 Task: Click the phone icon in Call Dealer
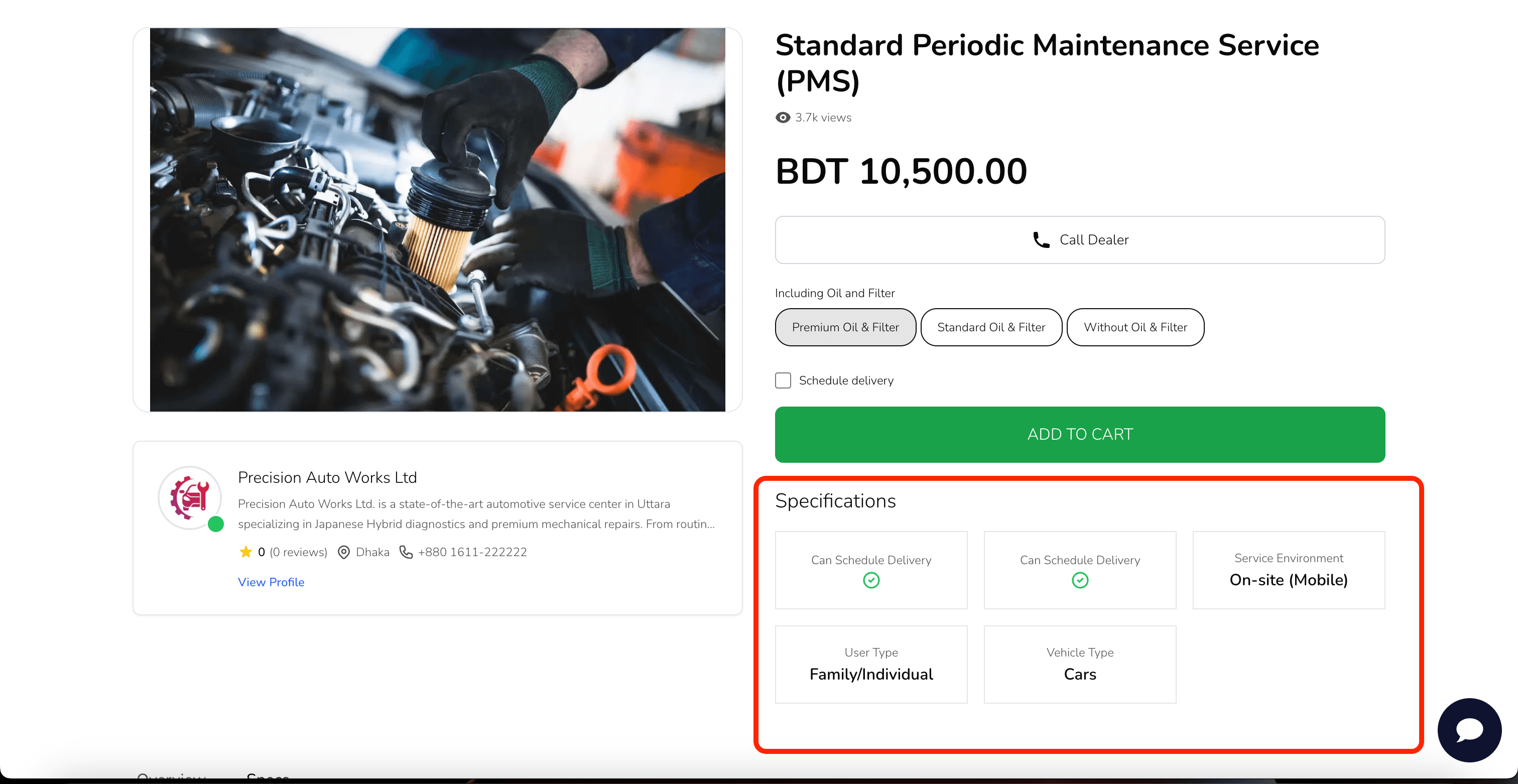pyautogui.click(x=1041, y=240)
